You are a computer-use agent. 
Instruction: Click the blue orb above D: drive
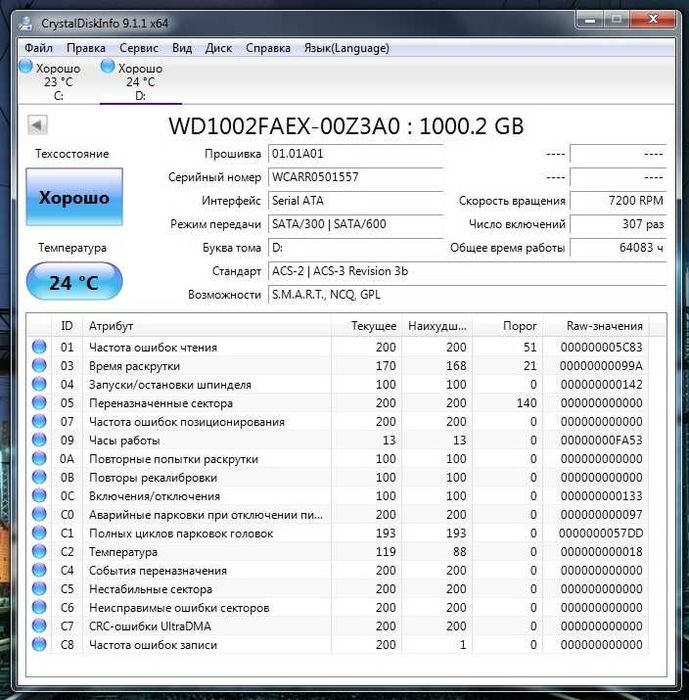[x=108, y=67]
